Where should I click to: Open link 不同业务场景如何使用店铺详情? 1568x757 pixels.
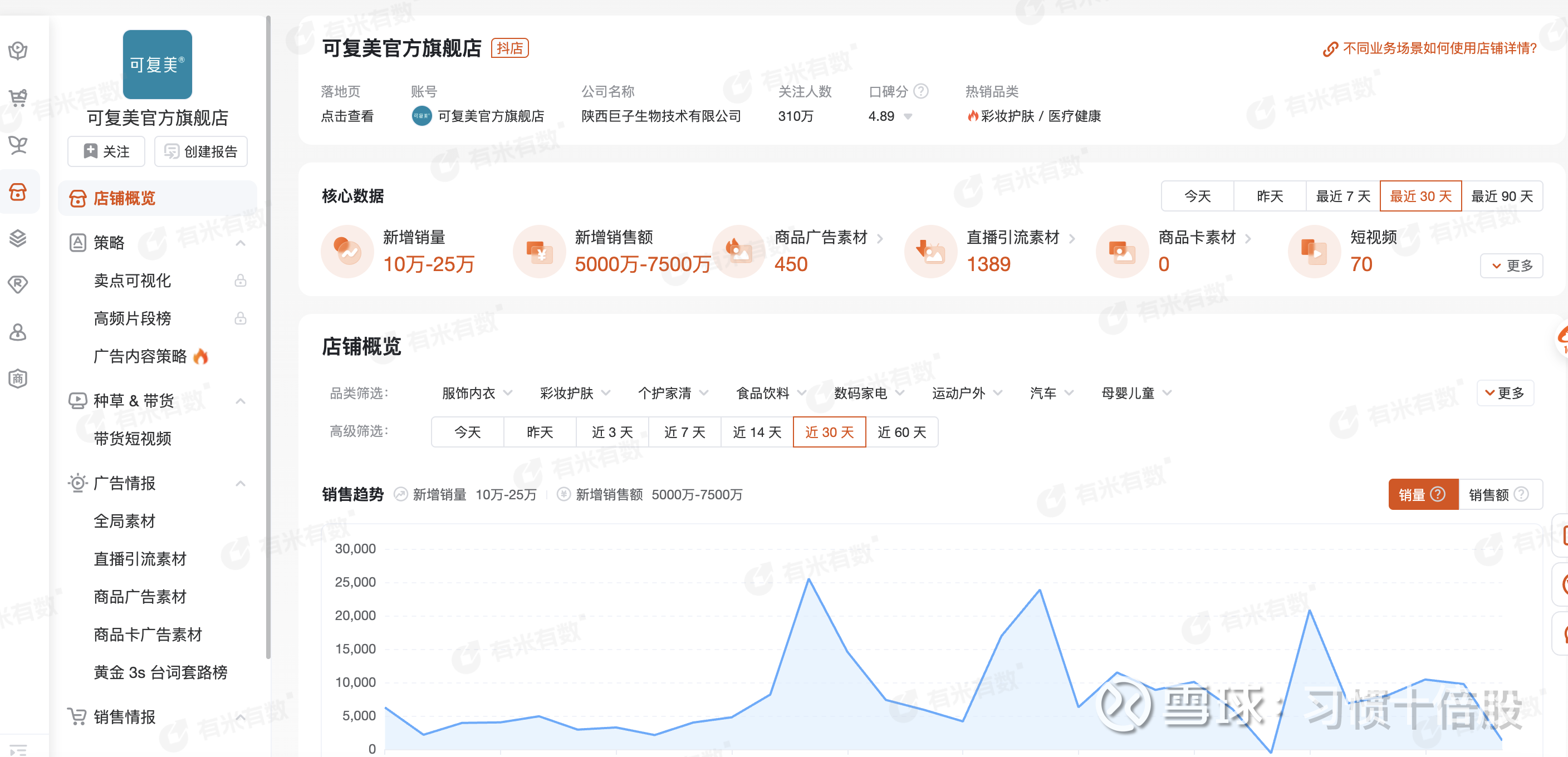[x=1439, y=48]
